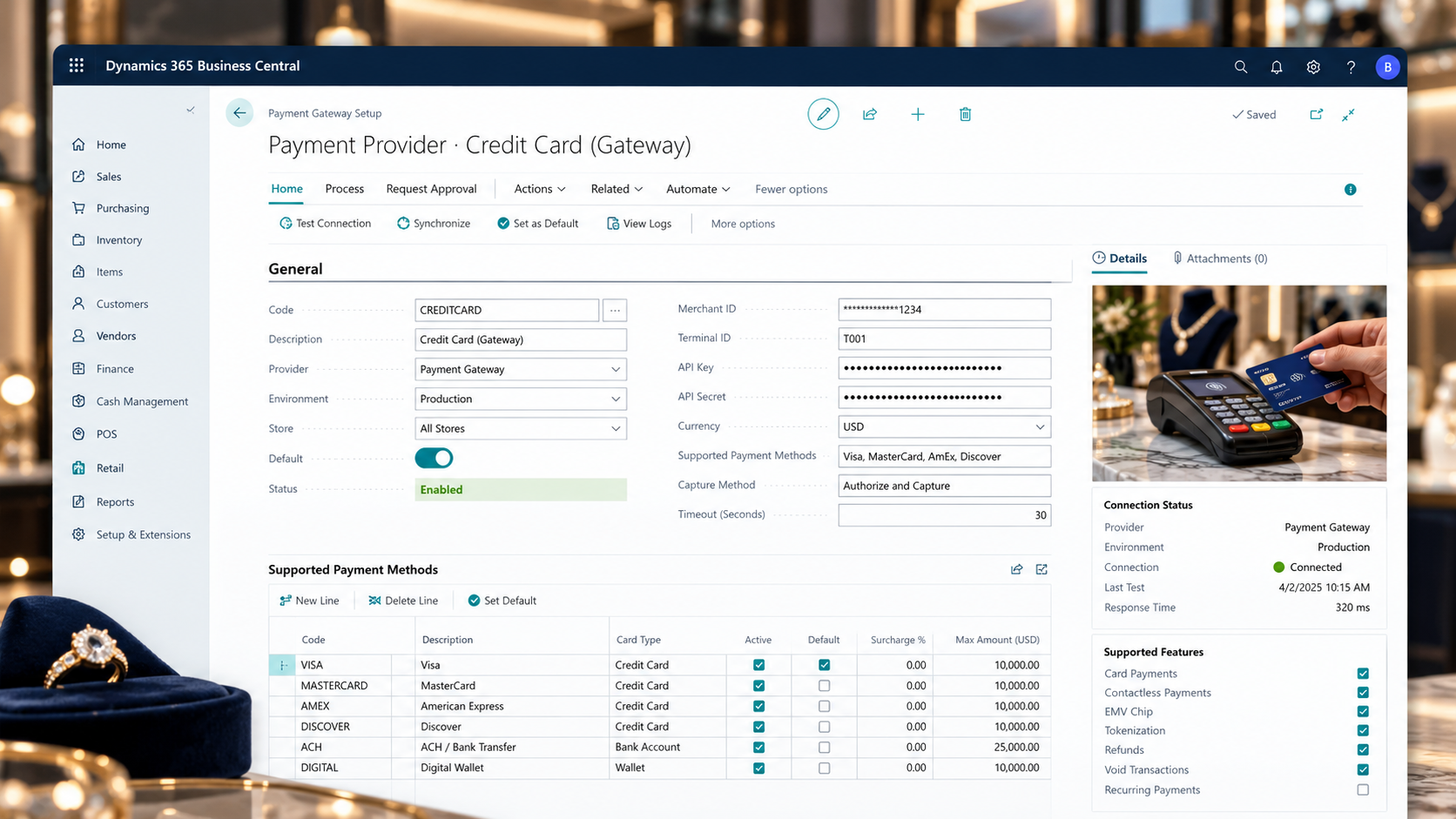The width and height of the screenshot is (1456, 819).
Task: Uncheck Default for VISA row
Action: pos(824,665)
